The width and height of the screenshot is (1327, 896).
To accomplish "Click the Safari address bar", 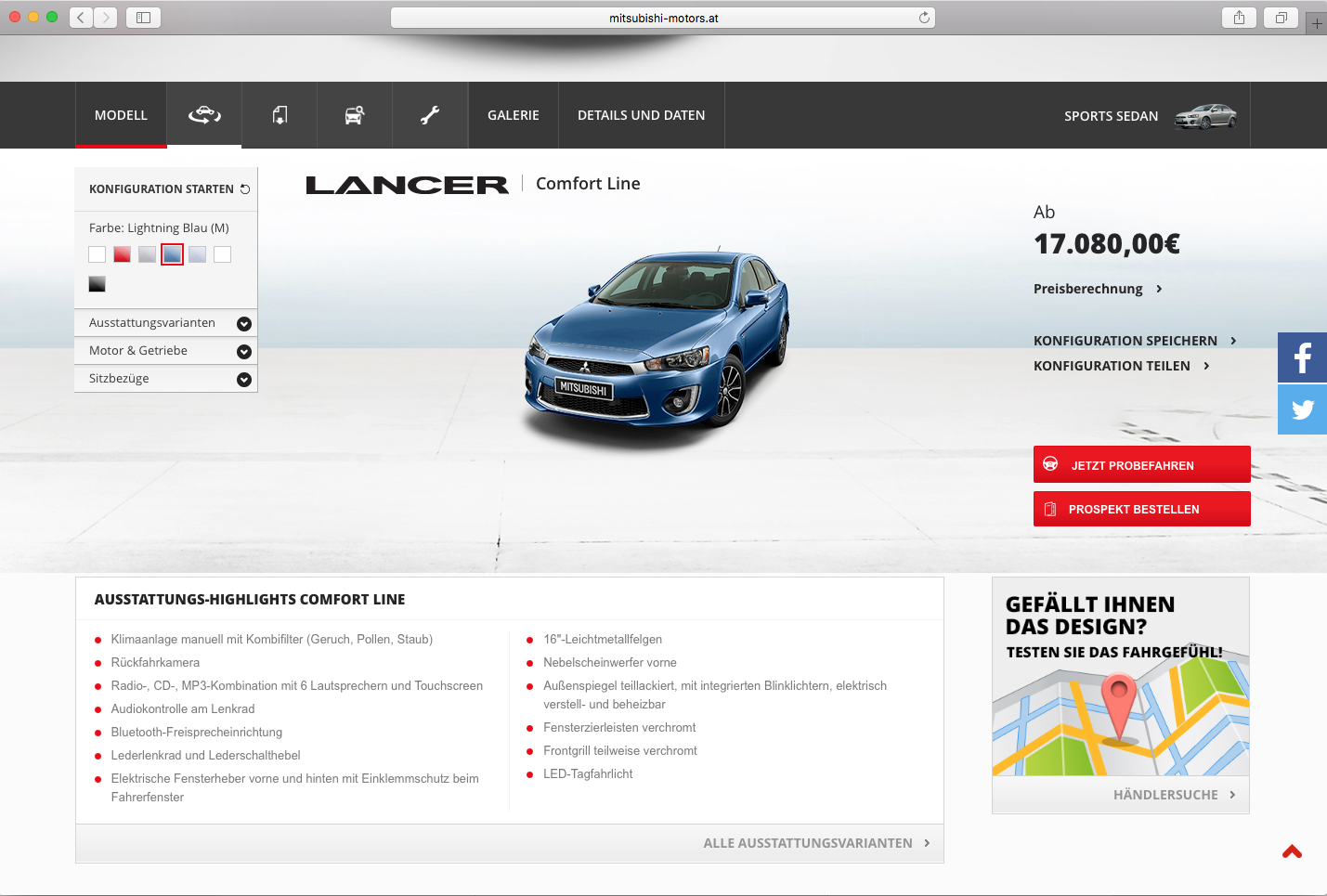I will 663,18.
